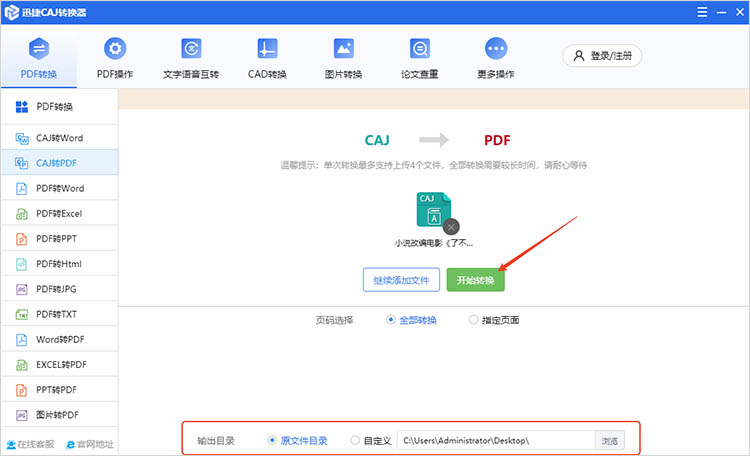
Task: Click the CAJ转PDF row icon
Action: click(22, 163)
